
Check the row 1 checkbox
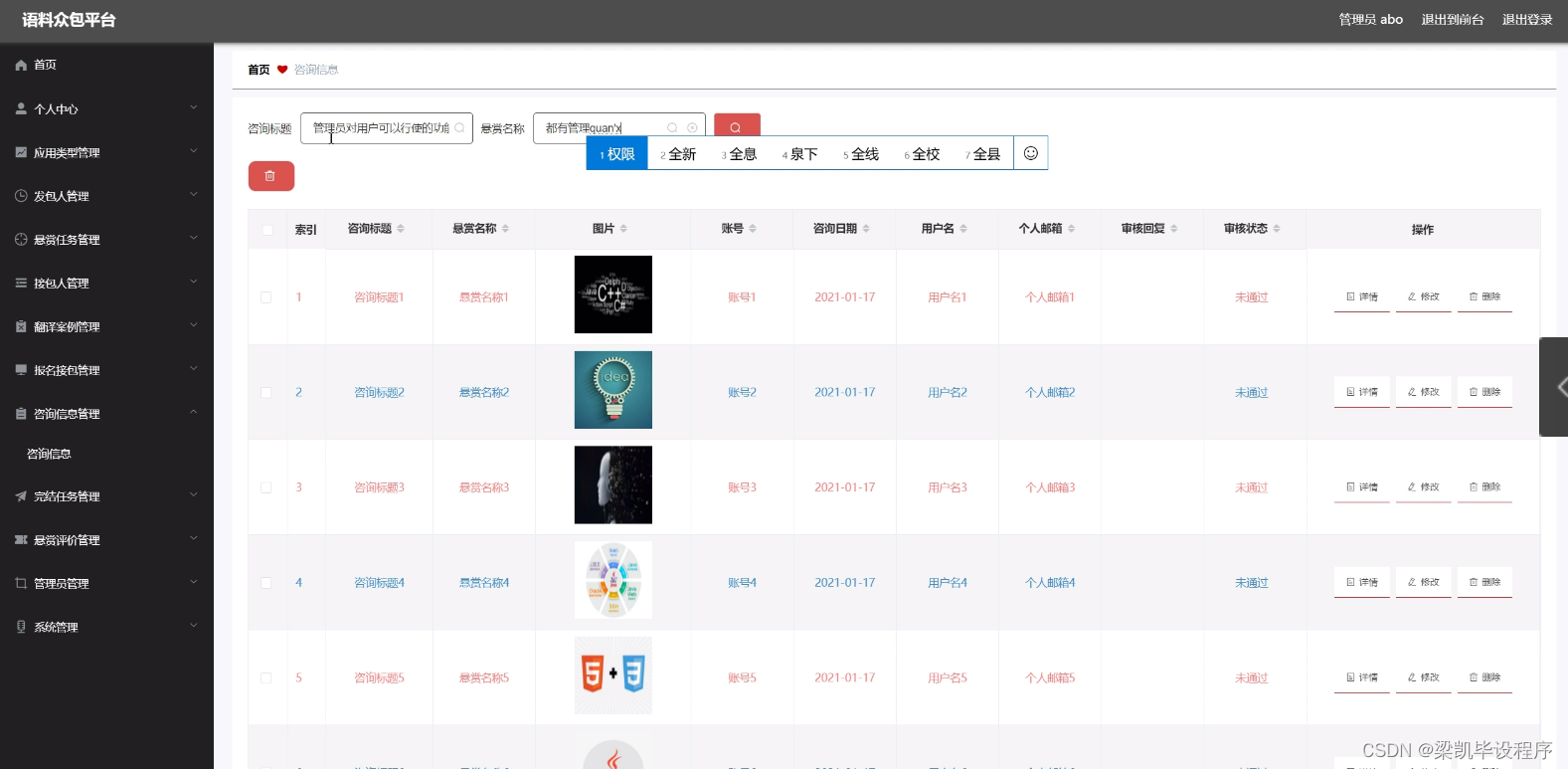click(265, 297)
